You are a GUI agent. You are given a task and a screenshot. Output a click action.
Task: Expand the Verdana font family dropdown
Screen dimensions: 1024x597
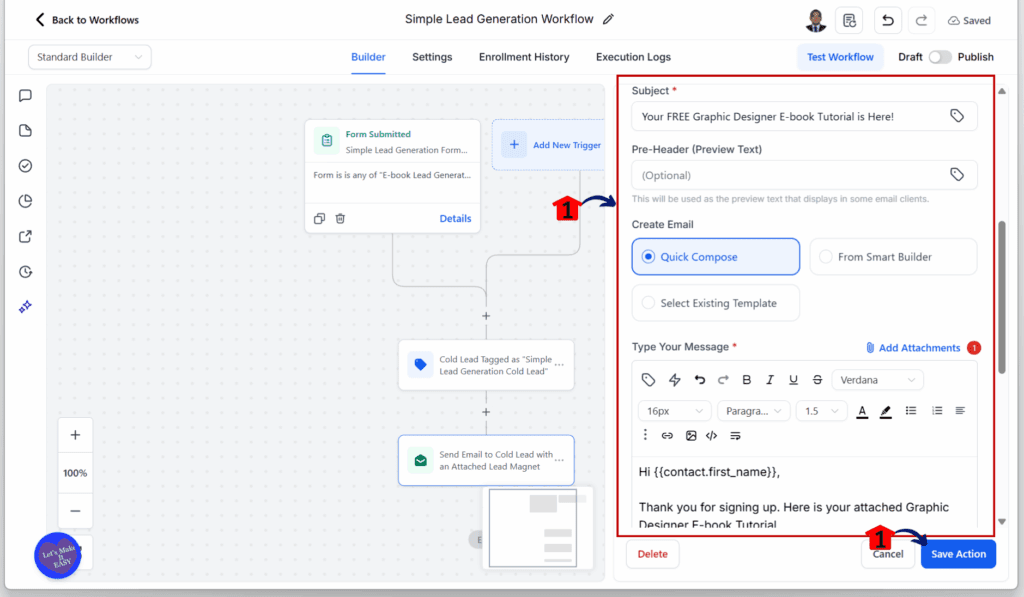(x=878, y=380)
